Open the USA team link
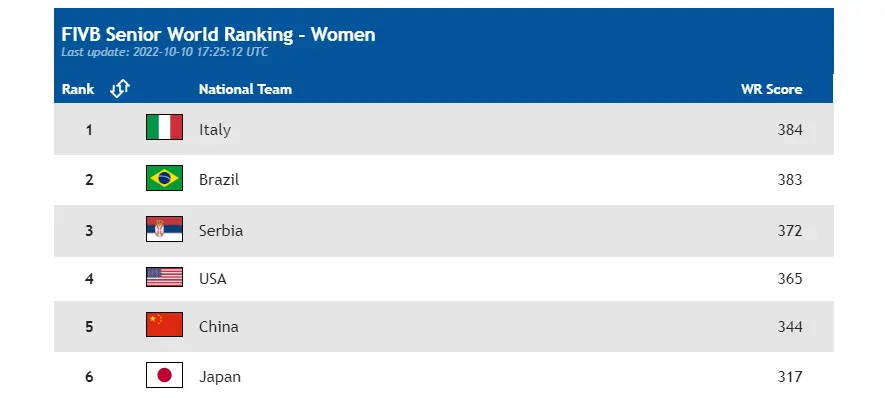Viewport: 885px width, 398px height. (x=212, y=279)
